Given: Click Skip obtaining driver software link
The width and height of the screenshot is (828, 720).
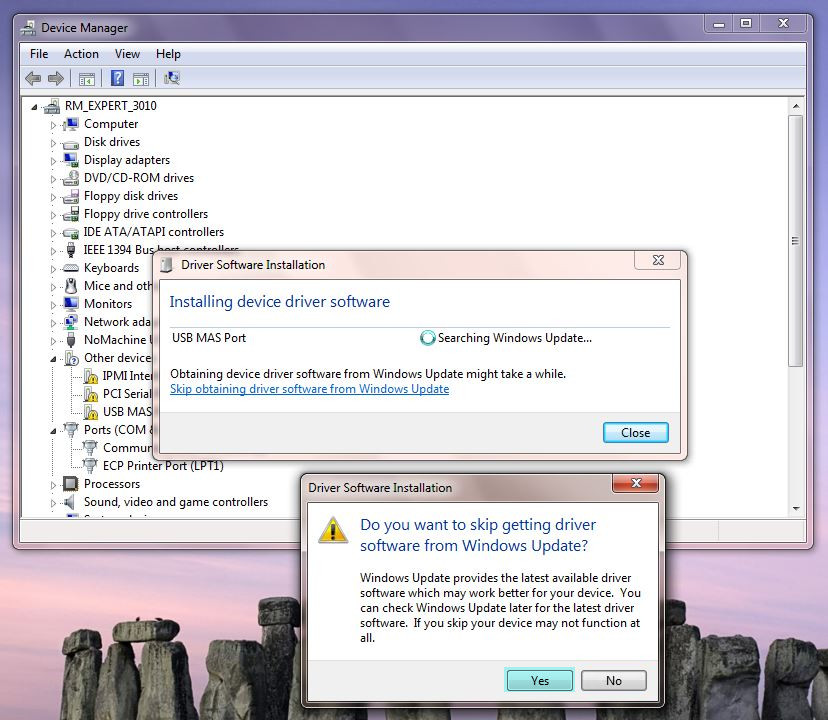Looking at the screenshot, I should pos(309,389).
